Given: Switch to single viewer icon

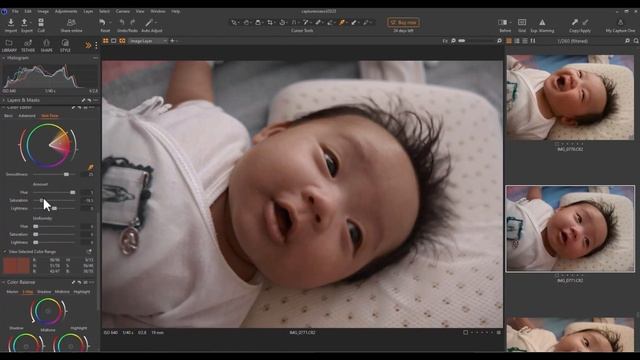Looking at the screenshot, I should coord(114,41).
